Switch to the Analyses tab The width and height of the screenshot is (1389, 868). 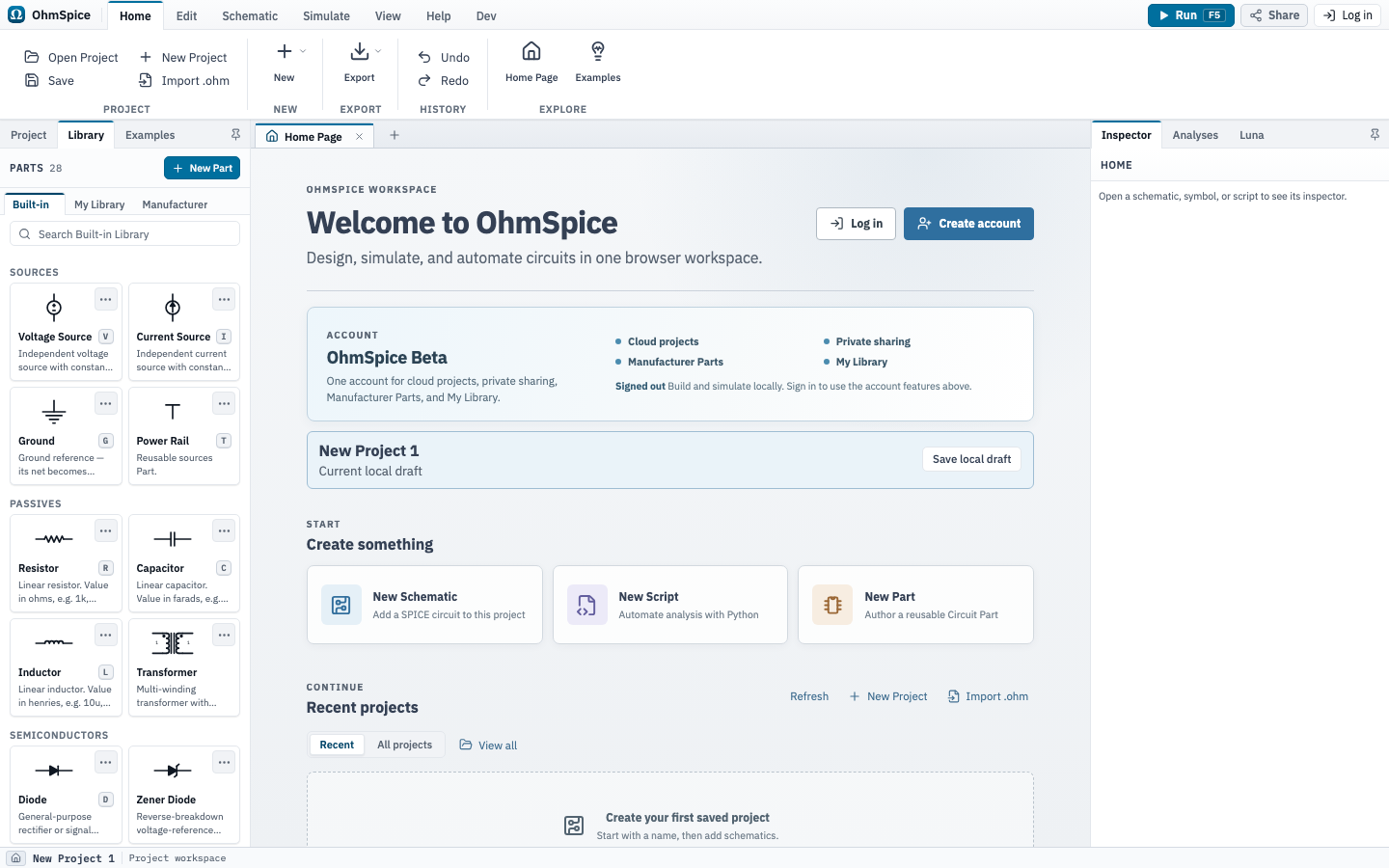coord(1195,135)
